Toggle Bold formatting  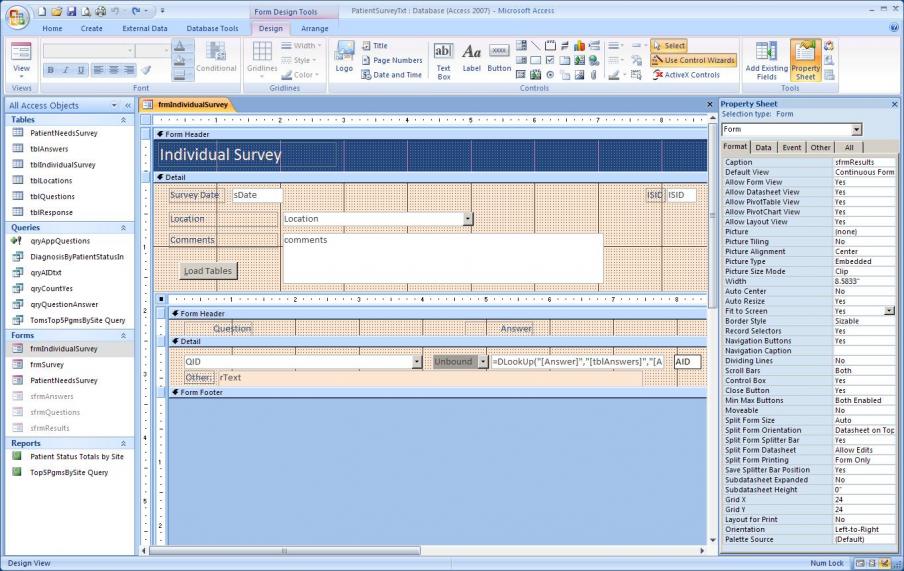(x=51, y=70)
